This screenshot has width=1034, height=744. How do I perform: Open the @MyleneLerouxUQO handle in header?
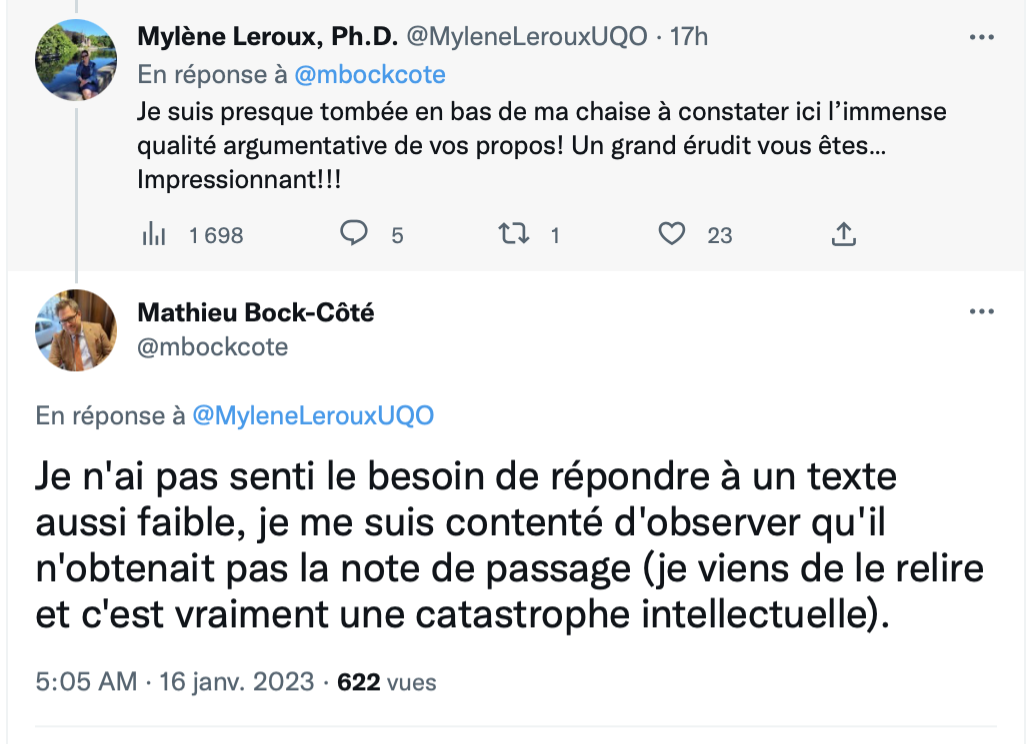click(x=527, y=36)
